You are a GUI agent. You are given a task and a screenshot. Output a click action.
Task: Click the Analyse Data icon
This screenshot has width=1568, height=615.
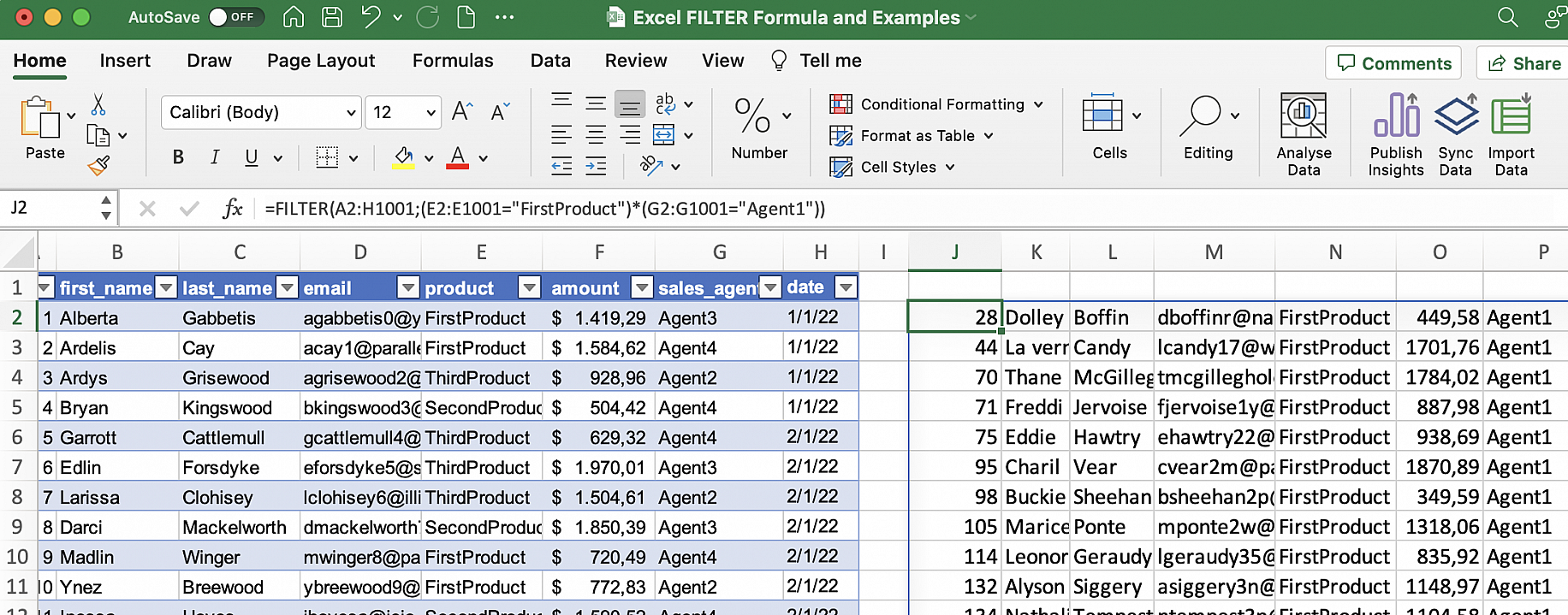[x=1304, y=115]
